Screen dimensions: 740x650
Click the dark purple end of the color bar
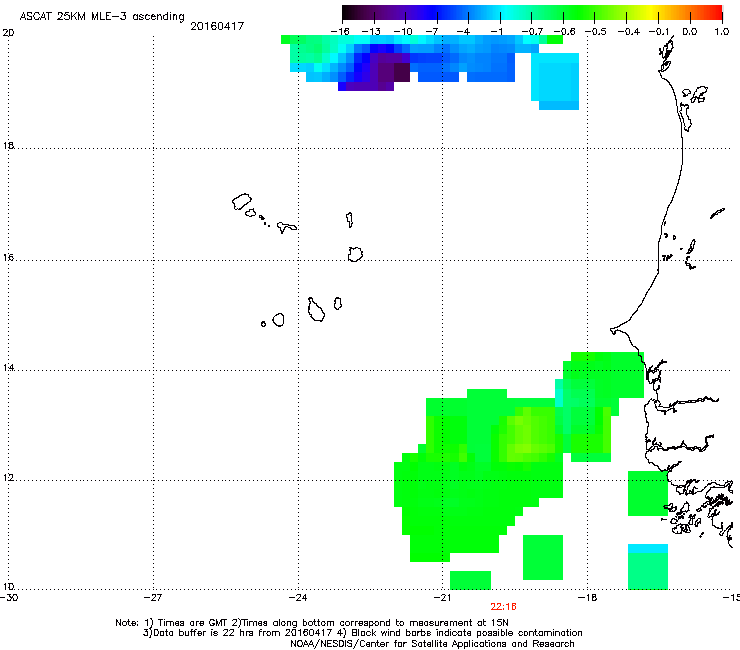pyautogui.click(x=350, y=13)
